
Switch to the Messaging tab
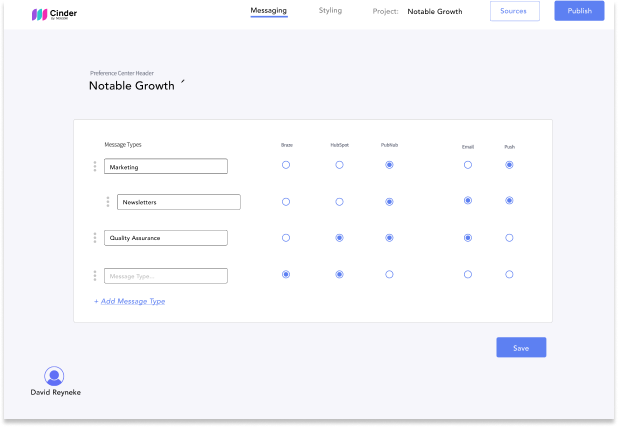coord(269,11)
